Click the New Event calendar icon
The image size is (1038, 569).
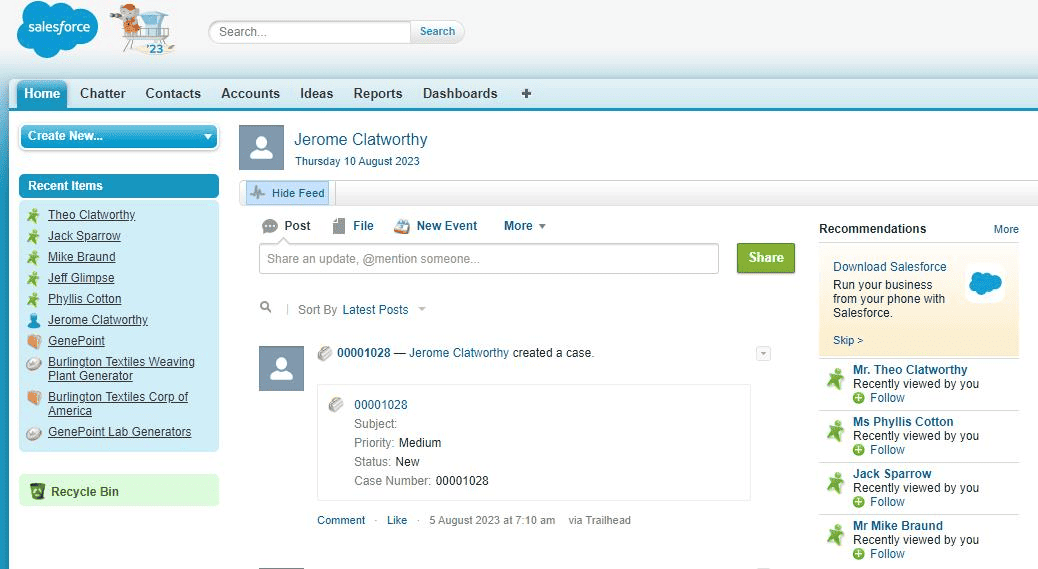(401, 226)
